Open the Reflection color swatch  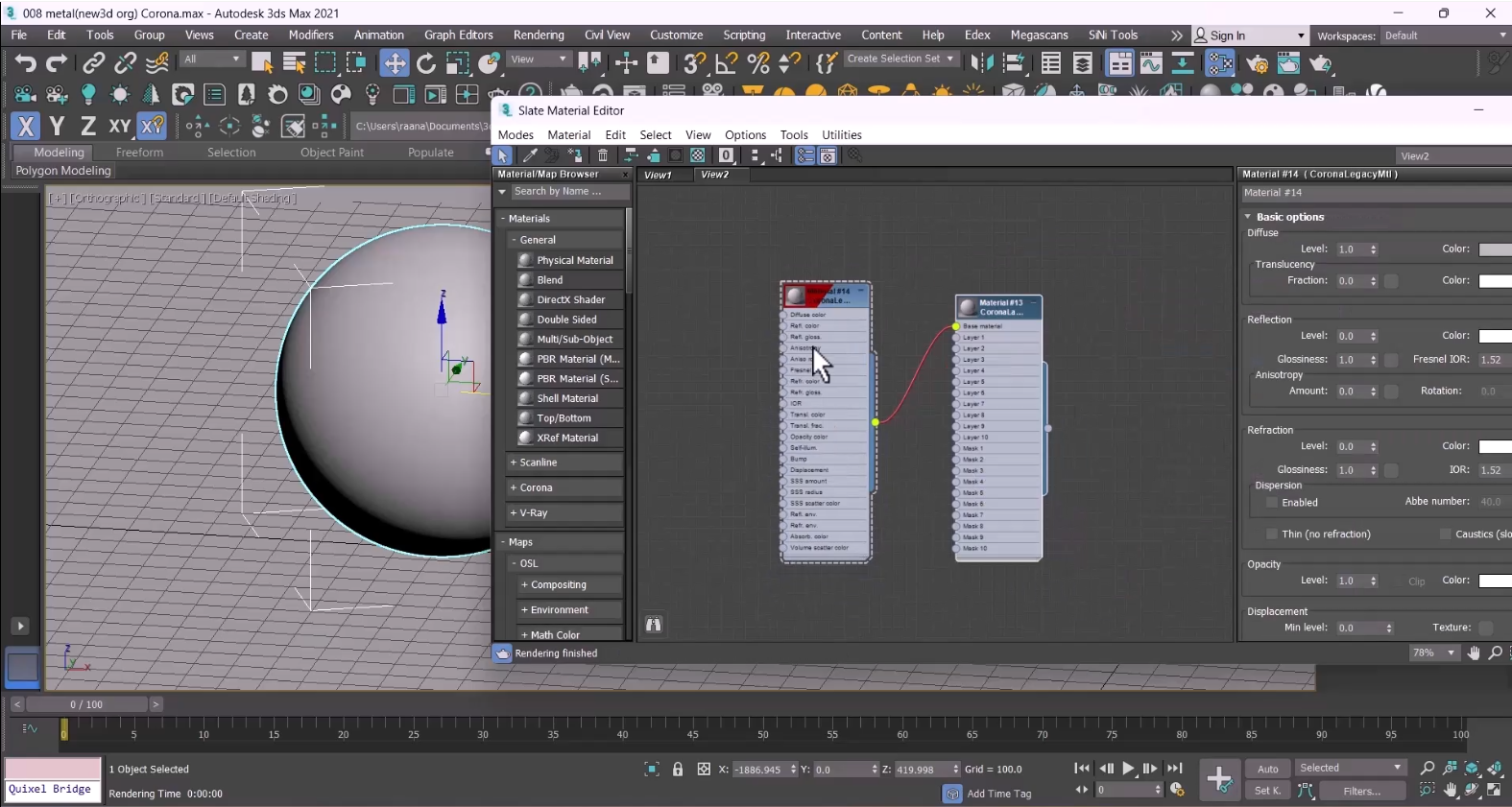click(x=1495, y=336)
